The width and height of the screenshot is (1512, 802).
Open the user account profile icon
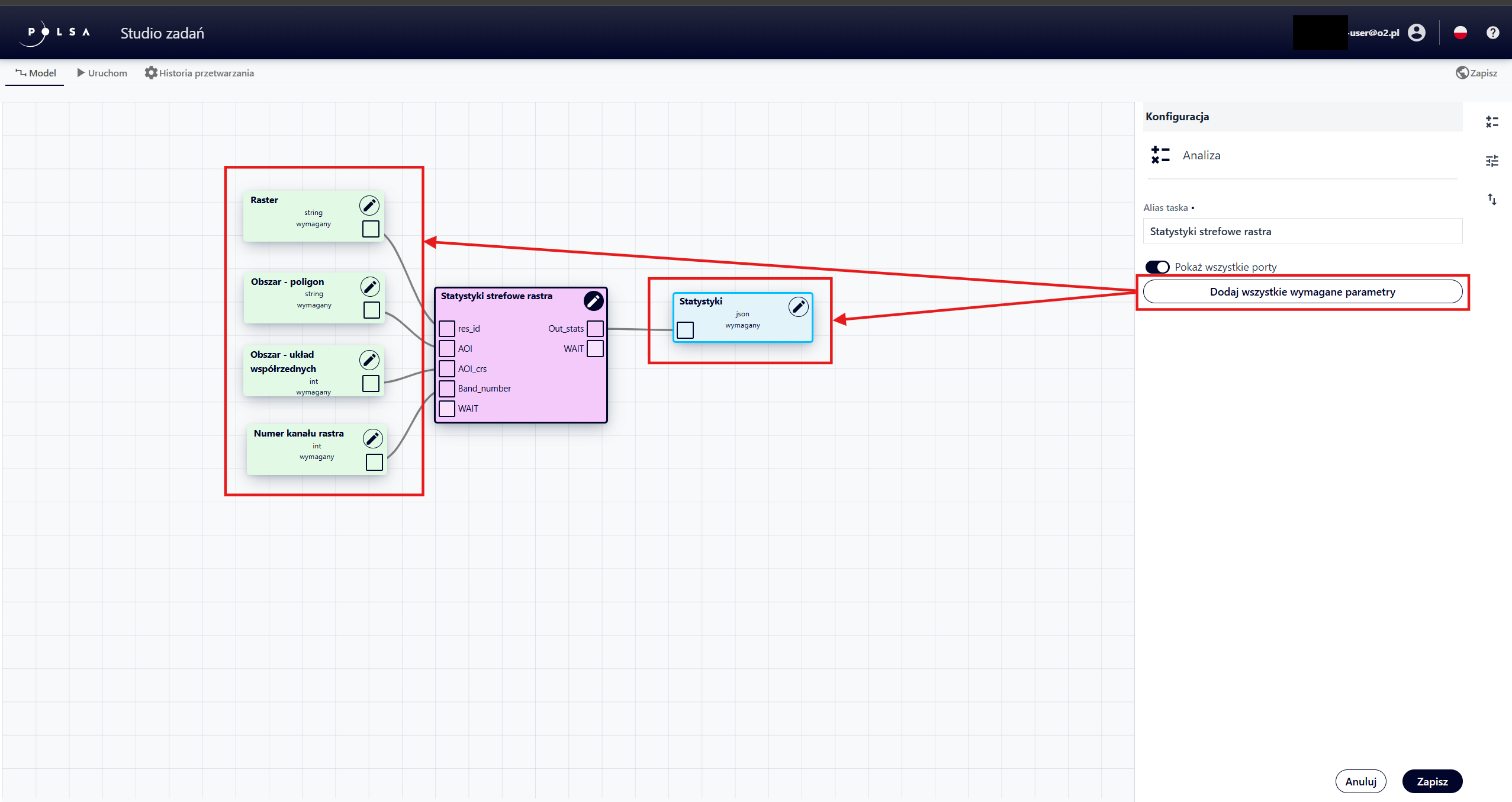coord(1416,33)
